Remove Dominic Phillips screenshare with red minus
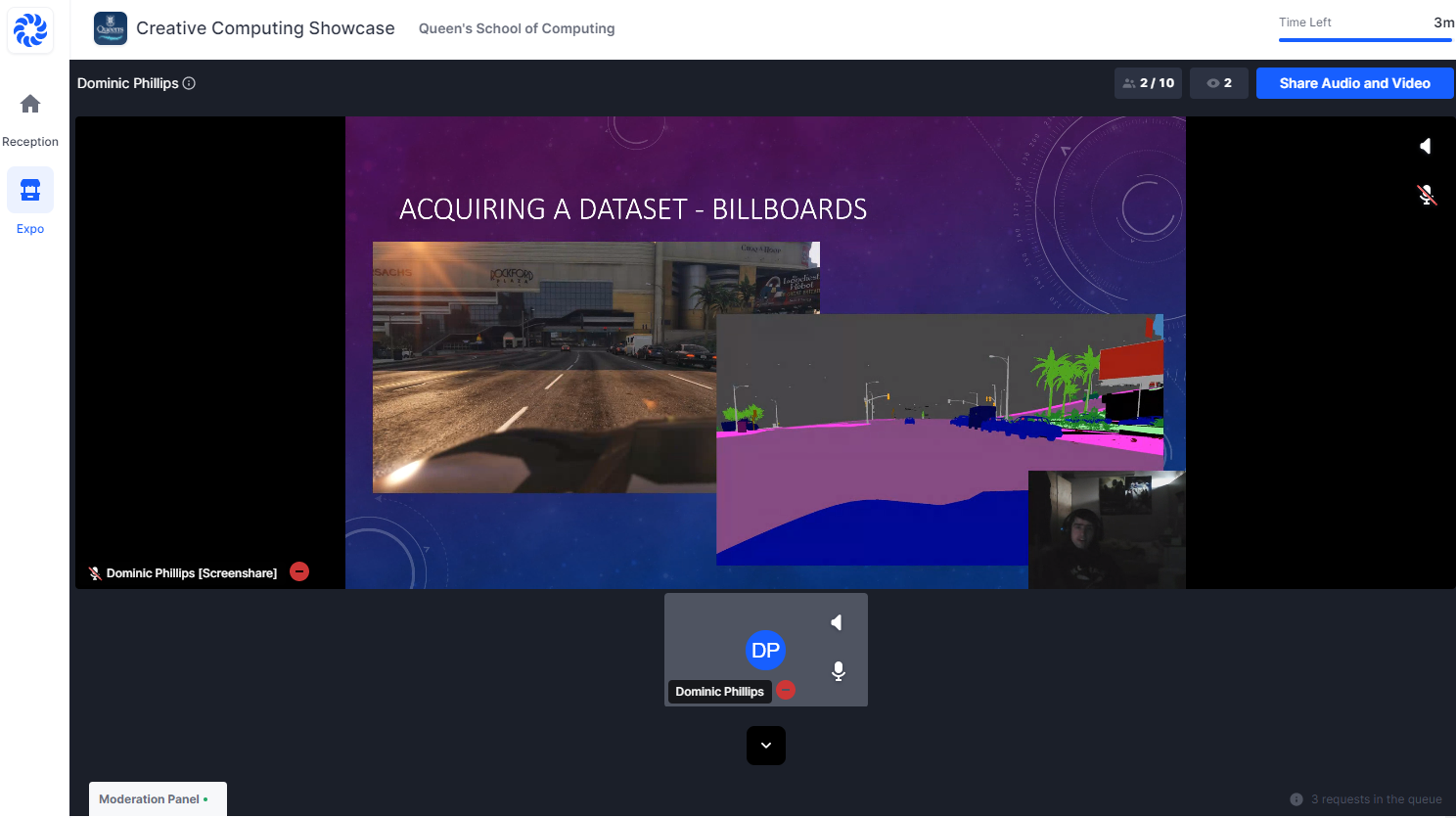Image resolution: width=1456 pixels, height=818 pixels. pos(299,572)
